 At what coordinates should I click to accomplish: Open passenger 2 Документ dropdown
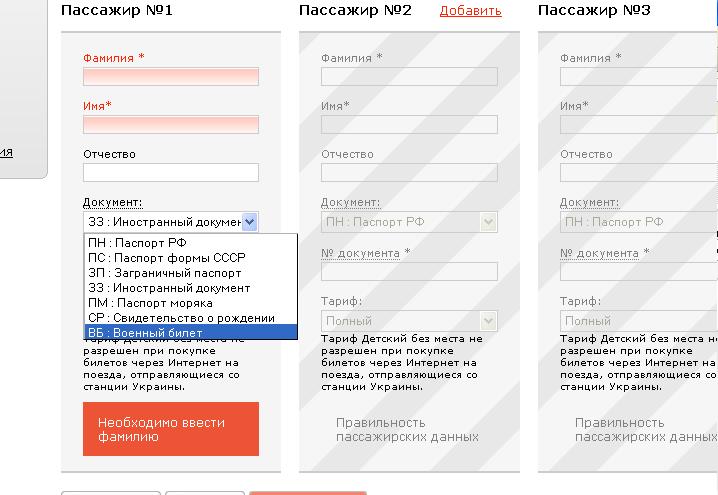pyautogui.click(x=409, y=222)
